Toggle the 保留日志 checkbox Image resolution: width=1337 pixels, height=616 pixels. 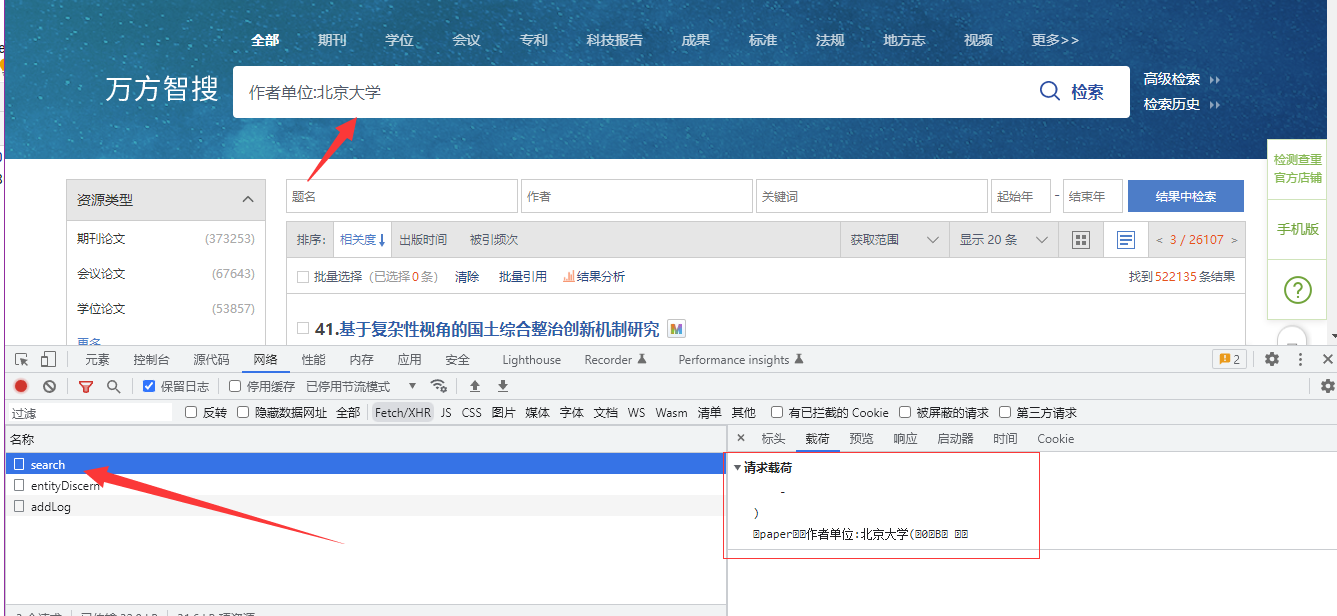click(x=149, y=386)
